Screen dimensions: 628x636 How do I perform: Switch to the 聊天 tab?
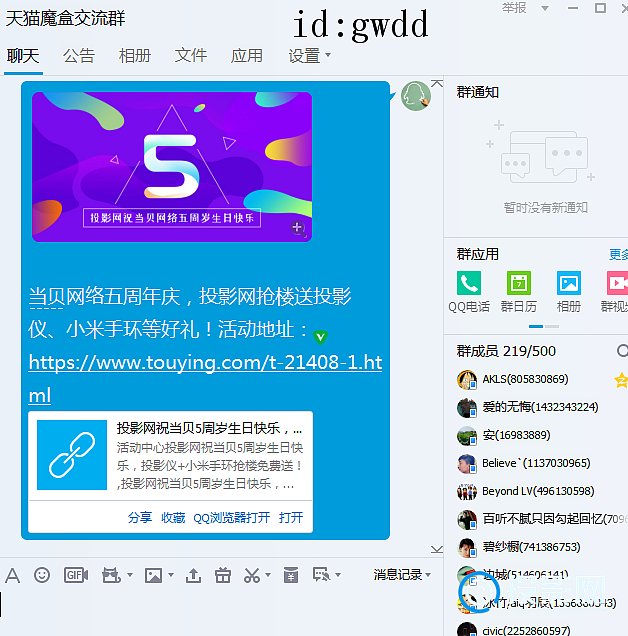pyautogui.click(x=23, y=56)
